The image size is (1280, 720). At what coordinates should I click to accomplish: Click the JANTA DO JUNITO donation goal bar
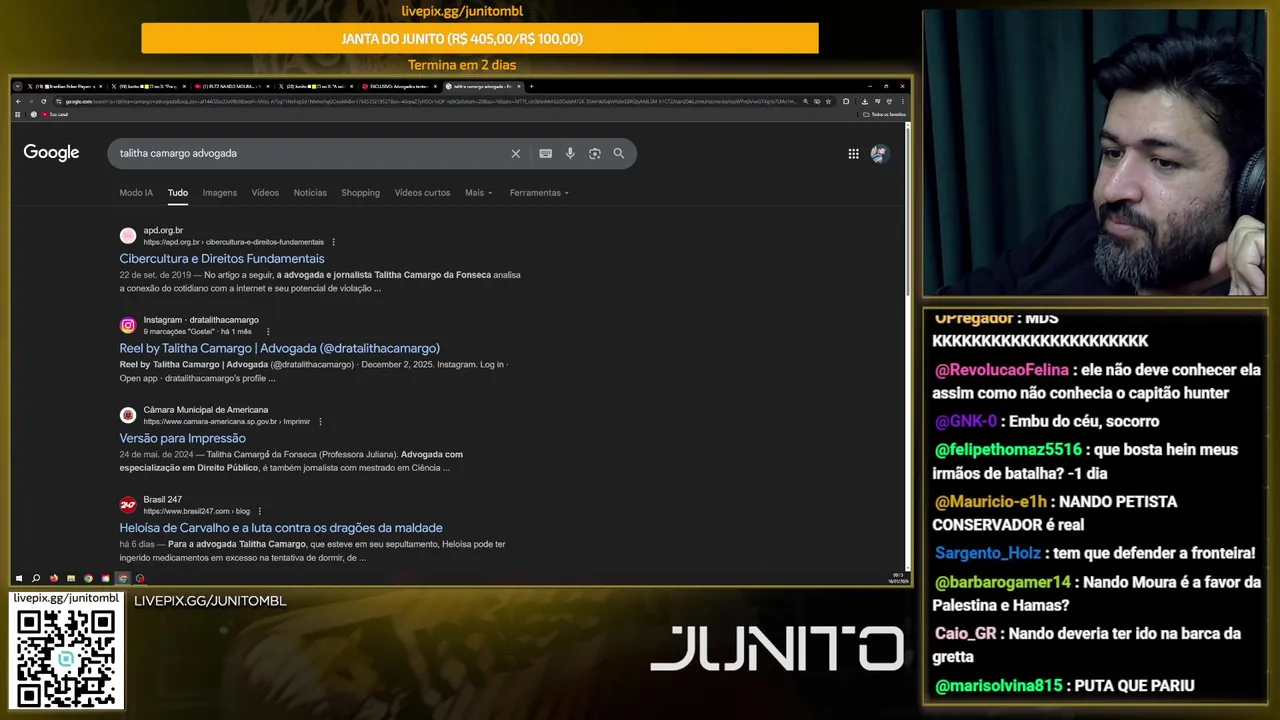[x=480, y=38]
